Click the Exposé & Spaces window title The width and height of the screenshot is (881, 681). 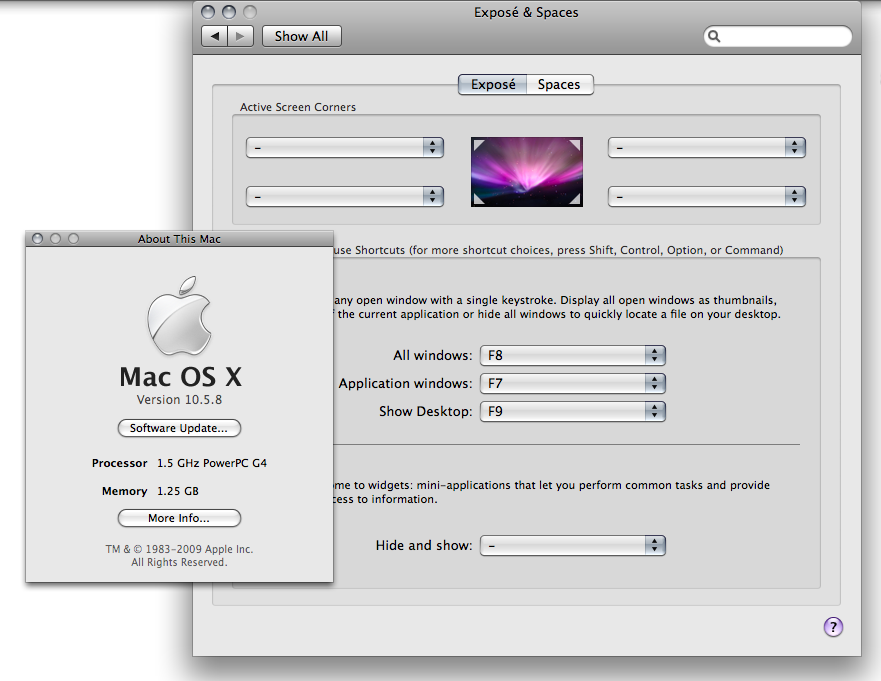pyautogui.click(x=526, y=12)
